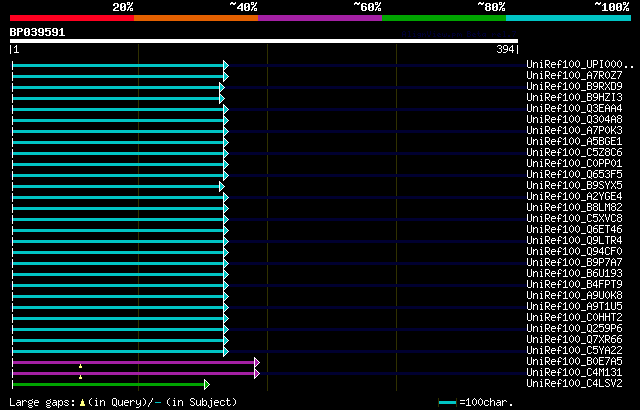Screen dimensions: 640x410
Task: Click the red 20% identity legend segment
Action: coord(72,18)
